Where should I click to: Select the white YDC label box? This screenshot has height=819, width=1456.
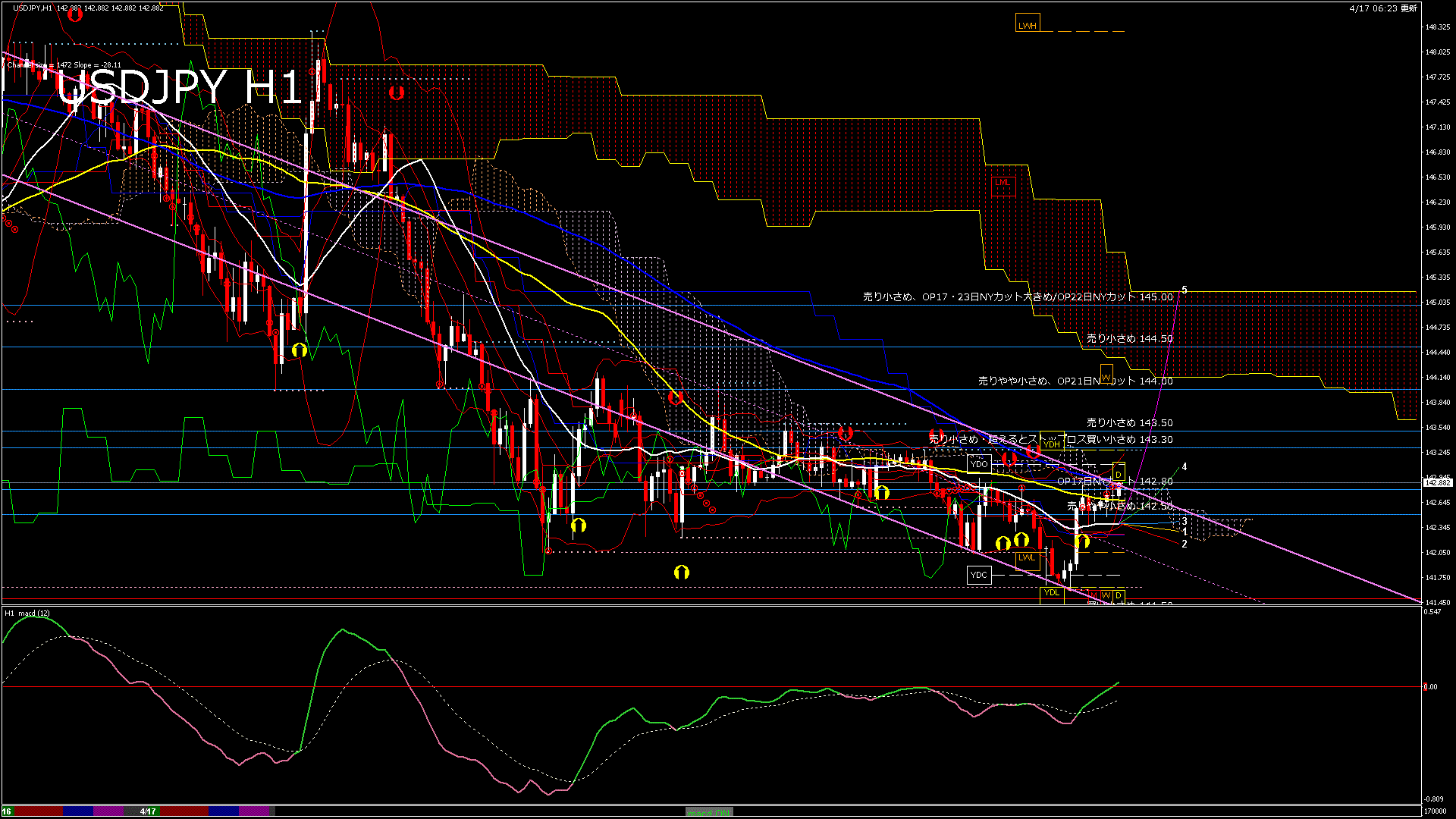point(979,575)
